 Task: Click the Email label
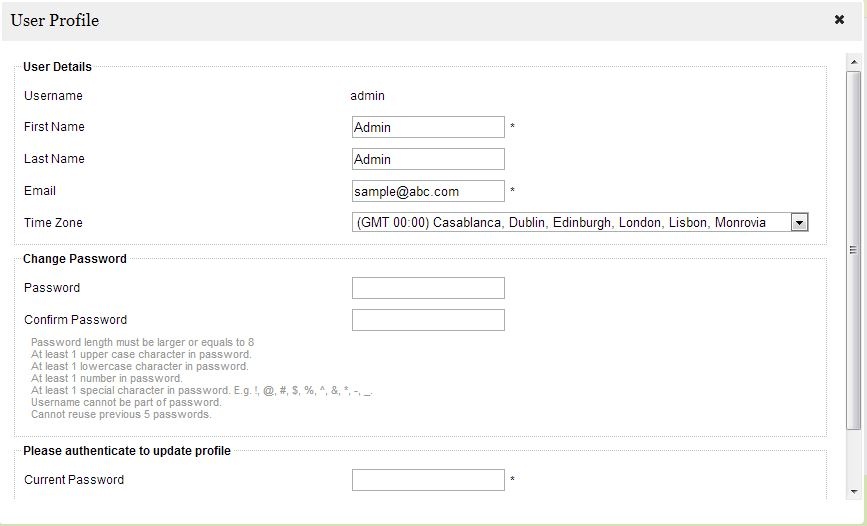[40, 191]
